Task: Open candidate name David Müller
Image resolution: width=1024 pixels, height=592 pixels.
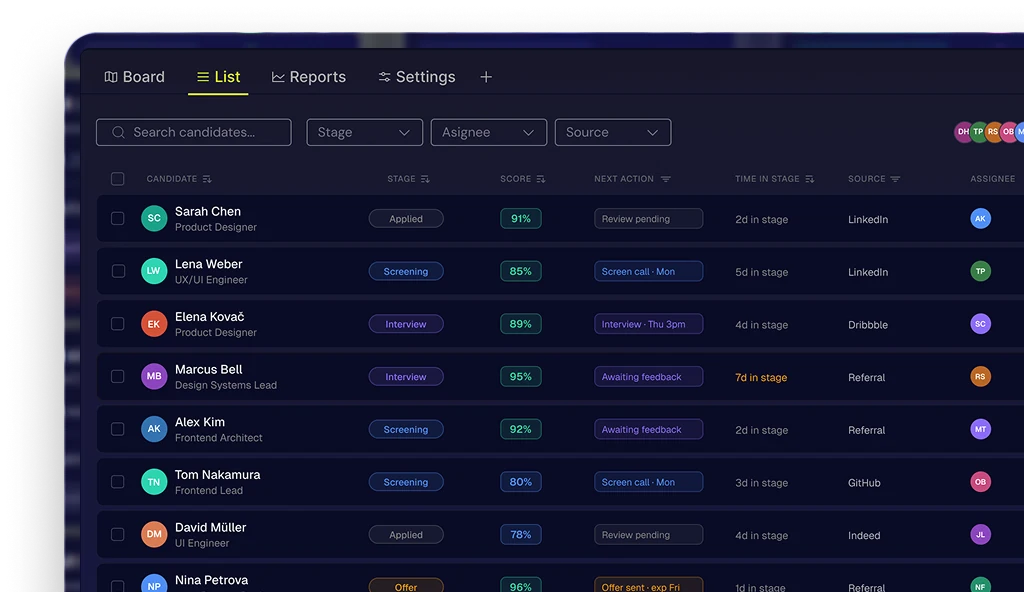Action: (x=210, y=527)
